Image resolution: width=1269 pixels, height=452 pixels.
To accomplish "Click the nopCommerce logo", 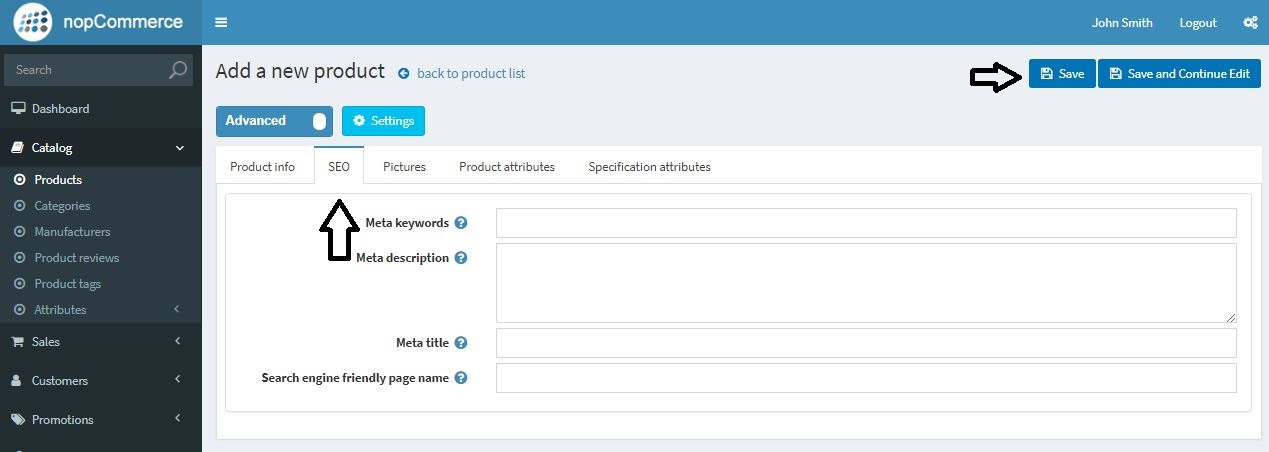I will coord(100,22).
